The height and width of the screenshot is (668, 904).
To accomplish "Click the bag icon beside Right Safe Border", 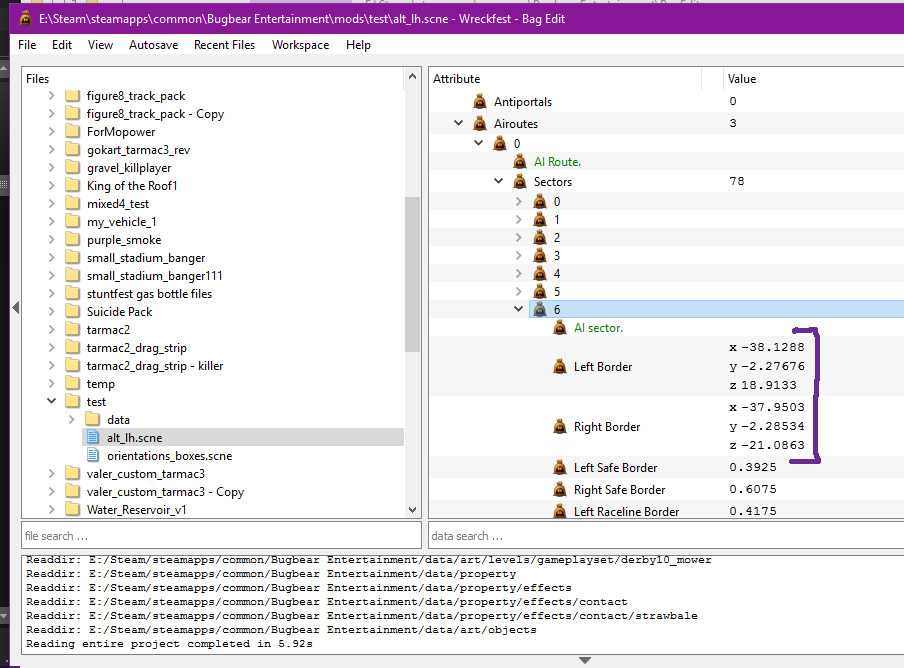I will [560, 490].
